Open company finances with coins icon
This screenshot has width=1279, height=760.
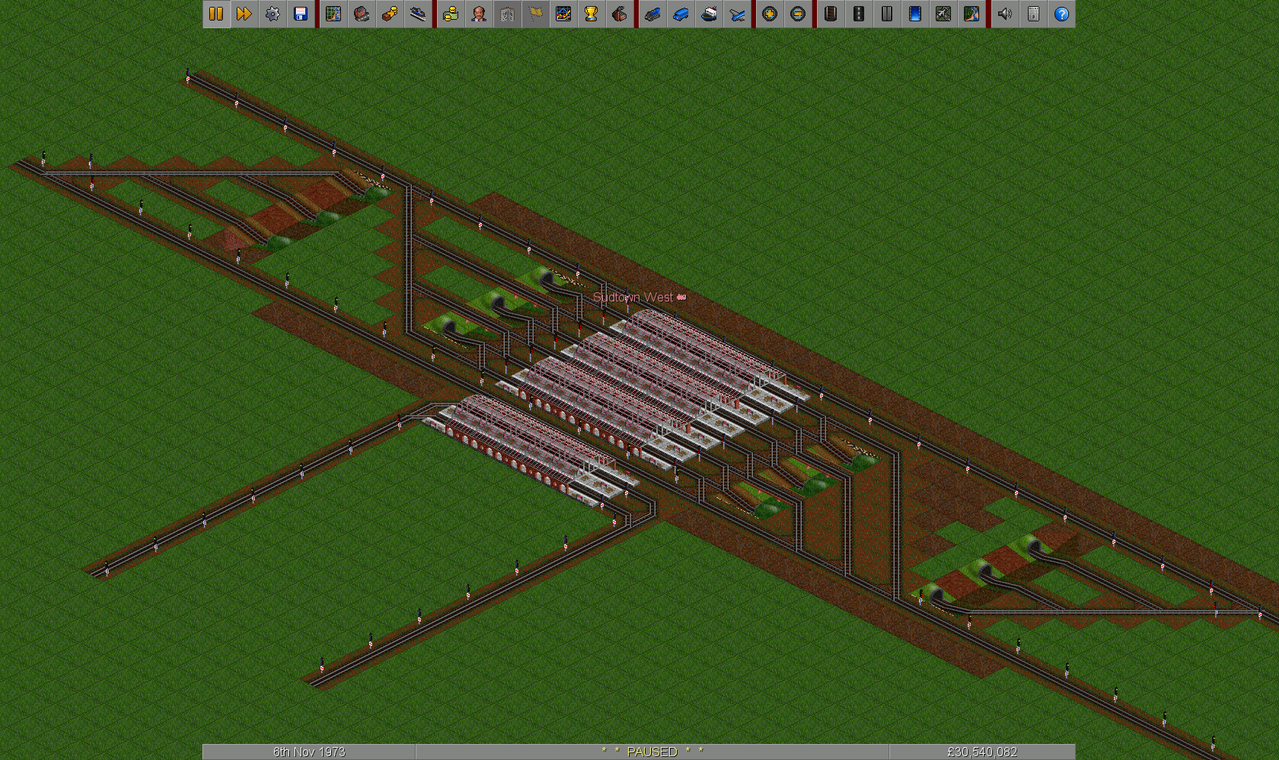click(451, 14)
